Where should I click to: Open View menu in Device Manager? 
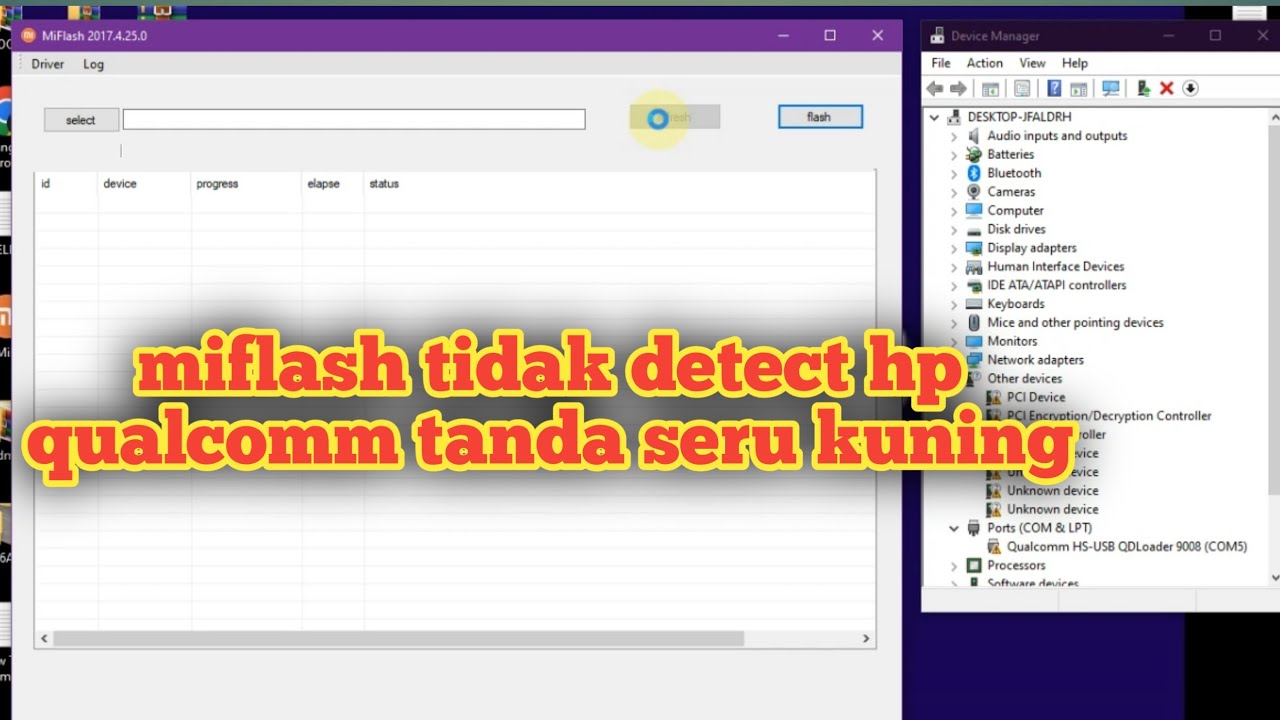click(1032, 63)
